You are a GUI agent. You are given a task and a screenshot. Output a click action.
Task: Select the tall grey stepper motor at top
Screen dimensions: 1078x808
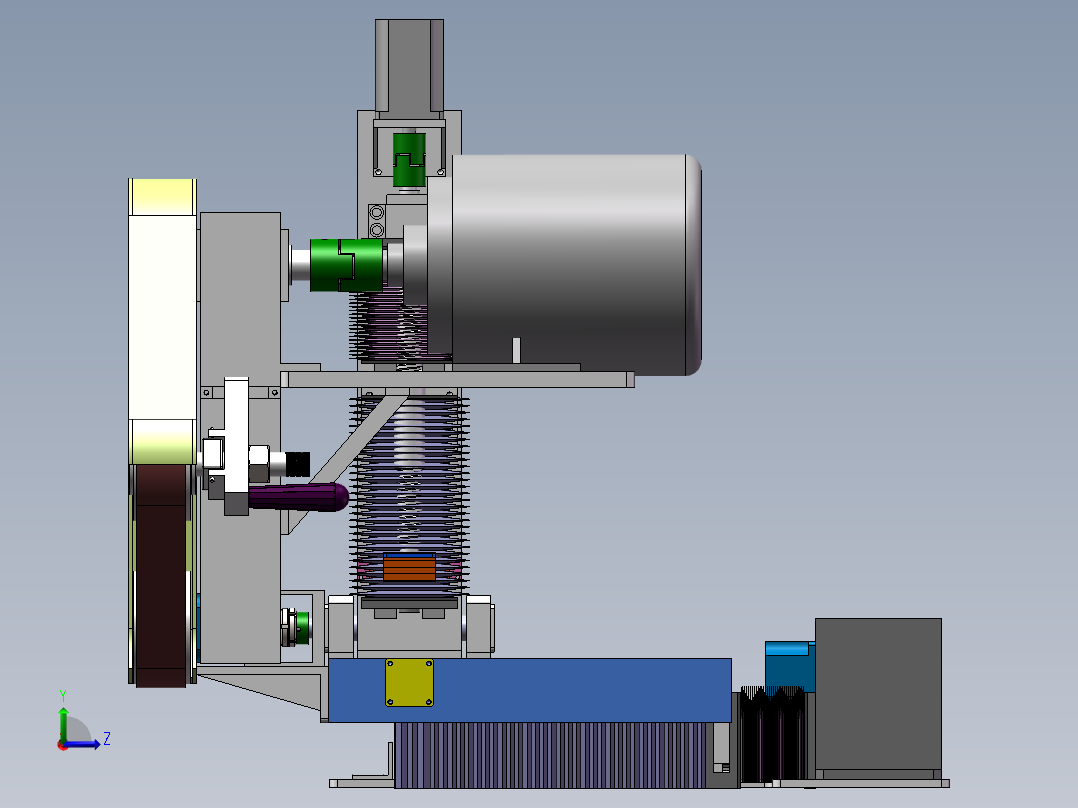pyautogui.click(x=409, y=65)
